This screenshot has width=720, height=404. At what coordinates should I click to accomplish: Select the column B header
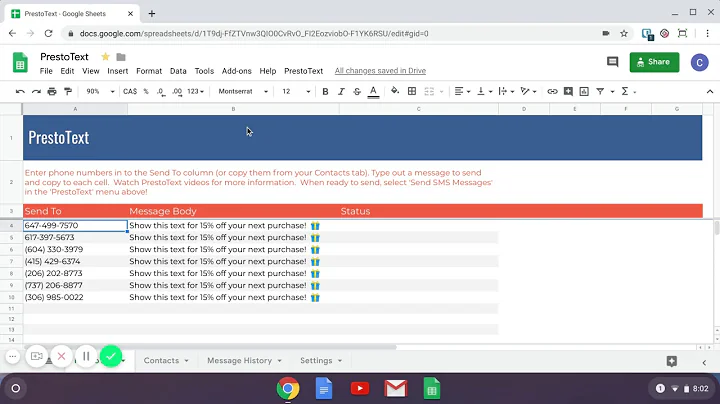(233, 109)
